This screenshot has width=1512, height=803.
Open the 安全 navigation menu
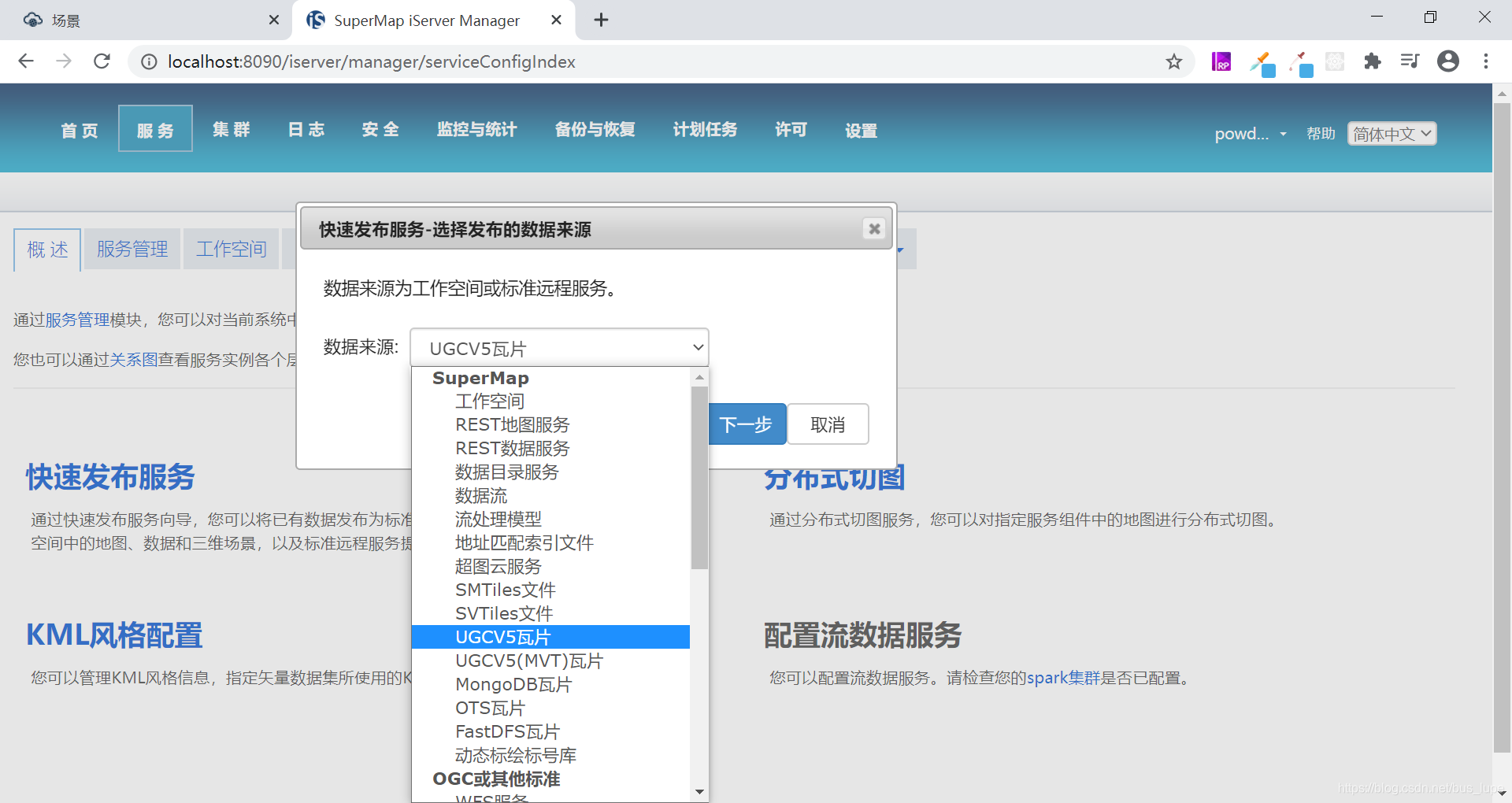(x=380, y=129)
